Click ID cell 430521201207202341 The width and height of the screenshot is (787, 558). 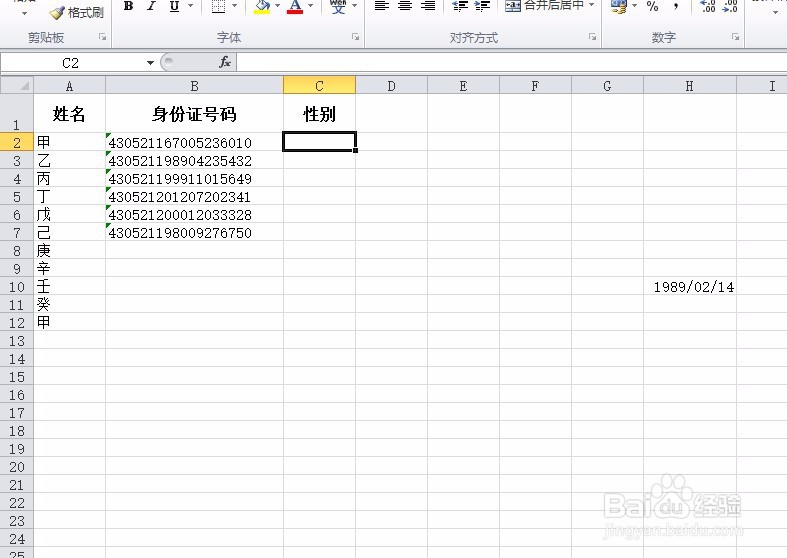point(194,197)
